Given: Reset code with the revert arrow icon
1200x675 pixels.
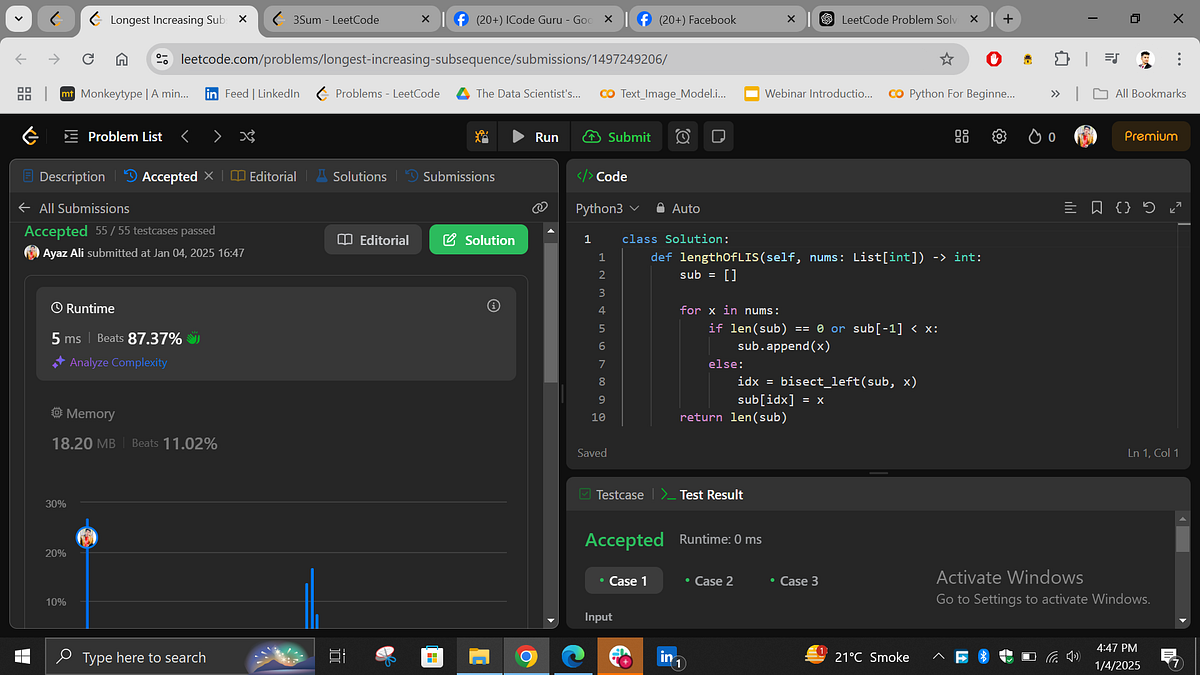Looking at the screenshot, I should click(1148, 207).
